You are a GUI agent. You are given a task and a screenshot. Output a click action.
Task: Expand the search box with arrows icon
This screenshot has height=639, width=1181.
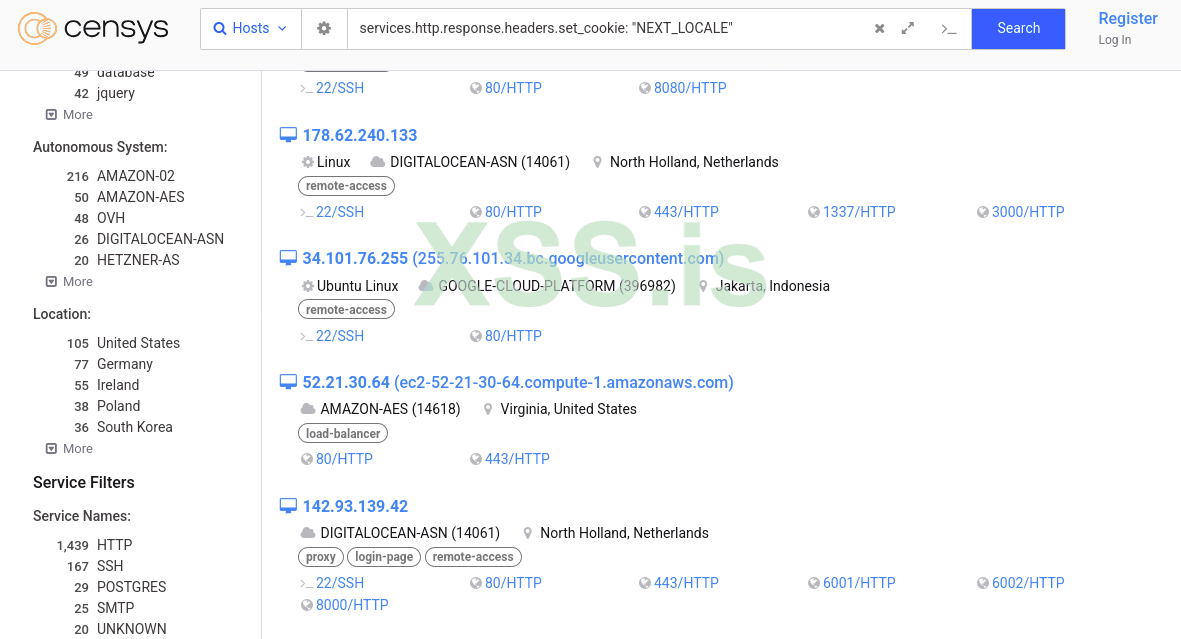coord(908,29)
